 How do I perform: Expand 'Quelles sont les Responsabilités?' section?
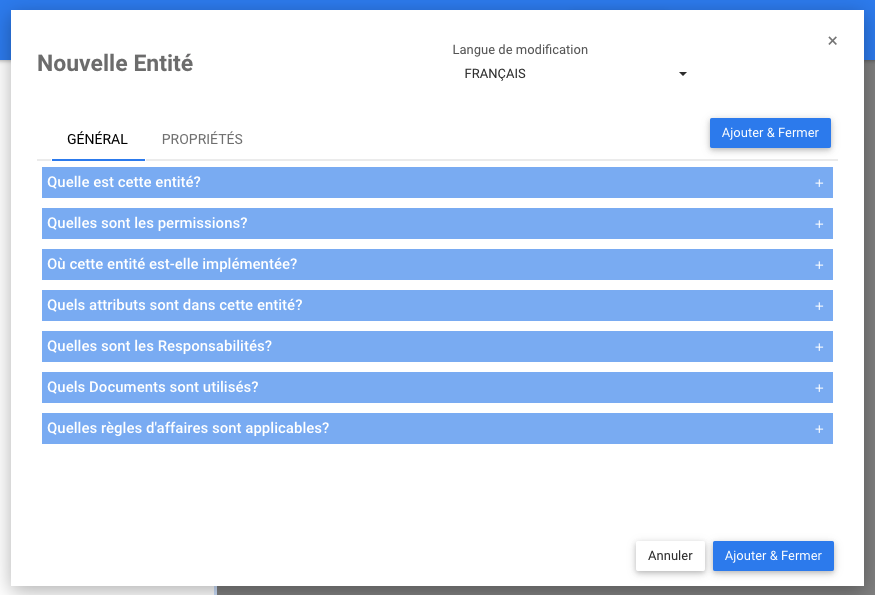(159, 347)
